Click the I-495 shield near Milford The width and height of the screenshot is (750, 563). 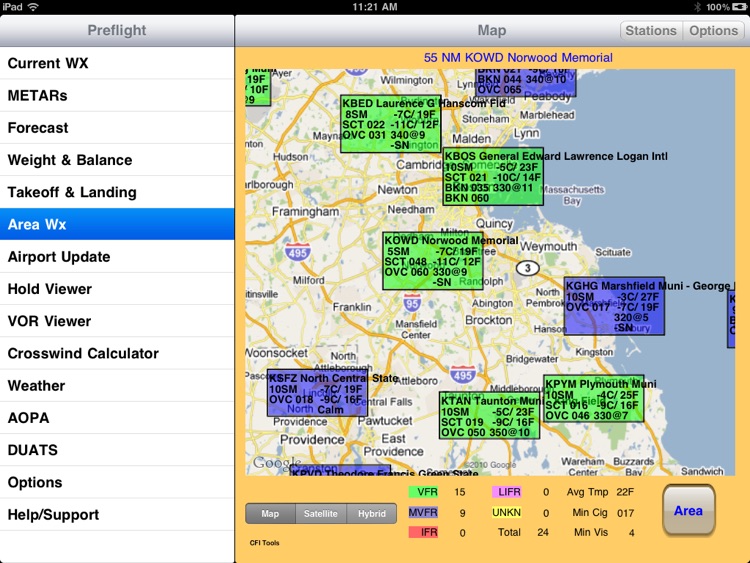point(298,252)
